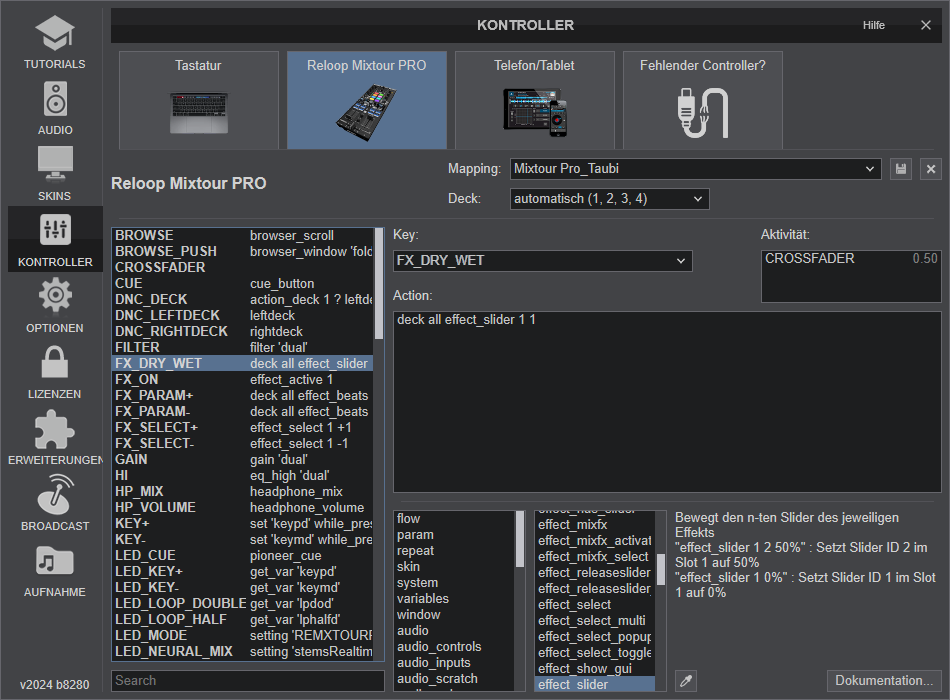950x700 pixels.
Task: Pick the effect_slider action
Action: point(595,684)
